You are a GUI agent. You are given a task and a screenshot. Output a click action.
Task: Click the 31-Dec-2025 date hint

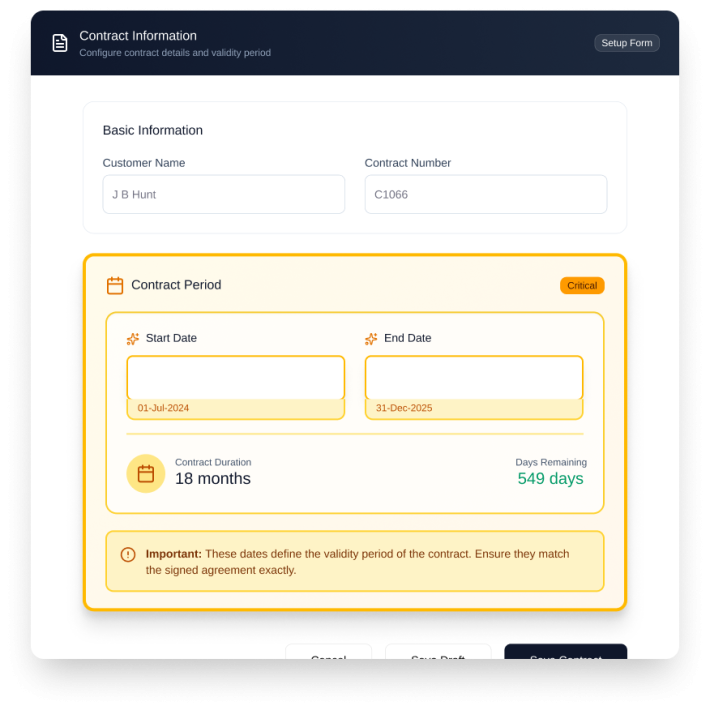pyautogui.click(x=404, y=408)
